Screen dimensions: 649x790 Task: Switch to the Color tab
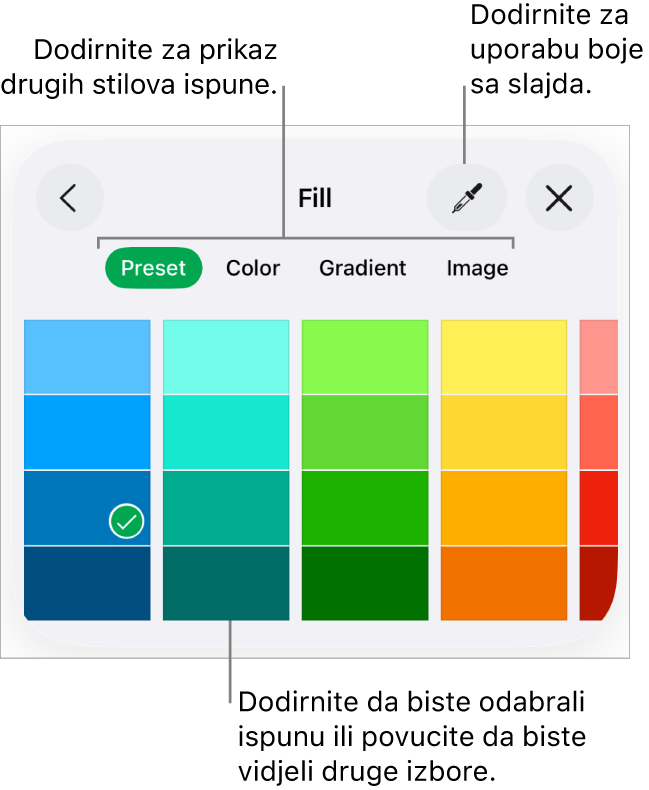pyautogui.click(x=253, y=268)
